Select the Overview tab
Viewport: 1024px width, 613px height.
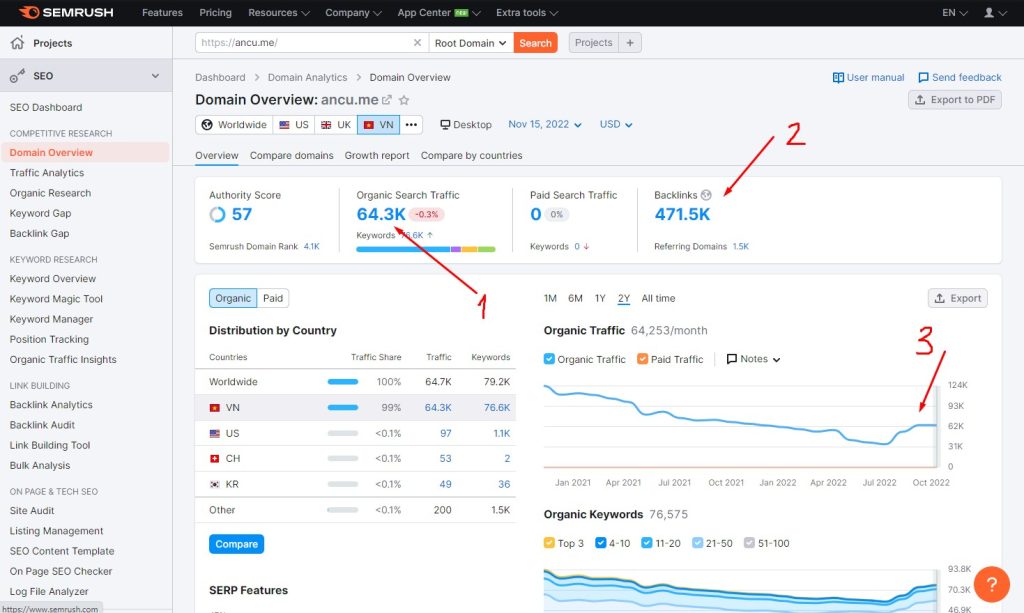pos(217,155)
